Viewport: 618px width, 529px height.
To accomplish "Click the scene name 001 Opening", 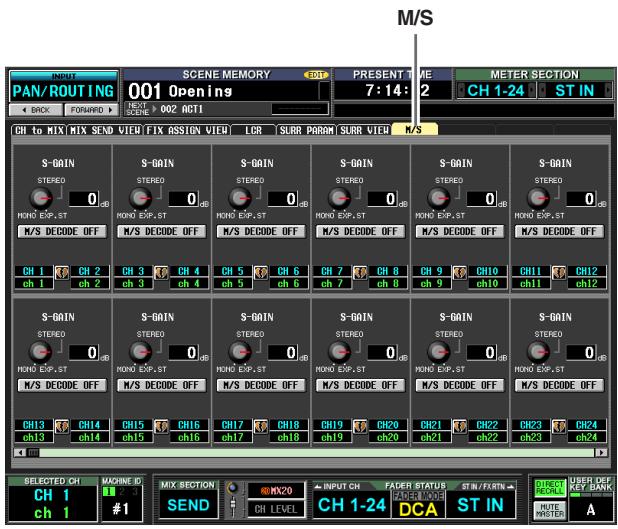I will (x=181, y=91).
